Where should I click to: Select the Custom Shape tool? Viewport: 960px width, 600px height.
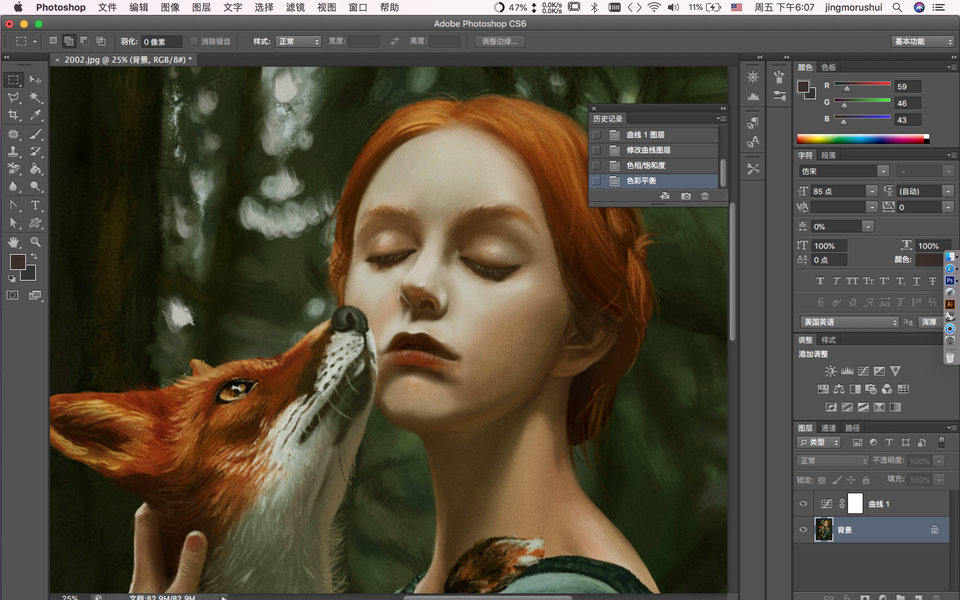(36, 223)
